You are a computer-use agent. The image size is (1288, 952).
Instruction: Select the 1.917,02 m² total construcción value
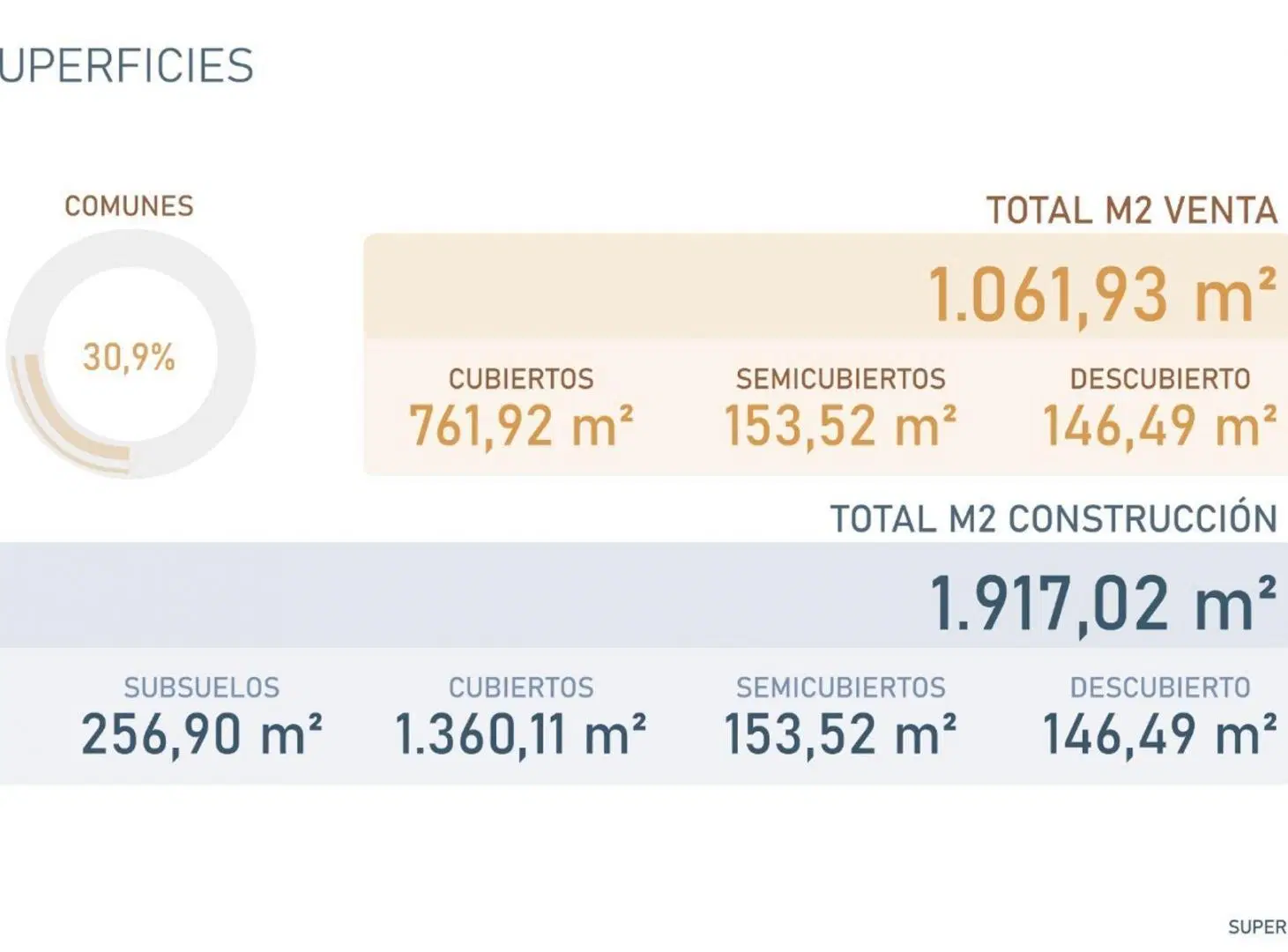pyautogui.click(x=1104, y=604)
